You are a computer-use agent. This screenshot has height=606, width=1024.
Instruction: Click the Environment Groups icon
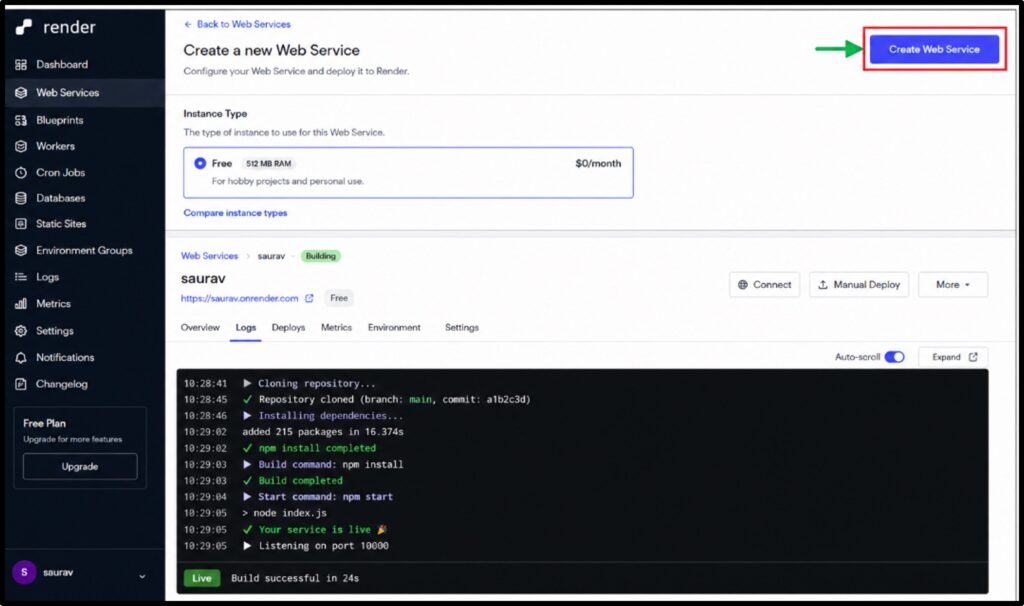coord(21,250)
